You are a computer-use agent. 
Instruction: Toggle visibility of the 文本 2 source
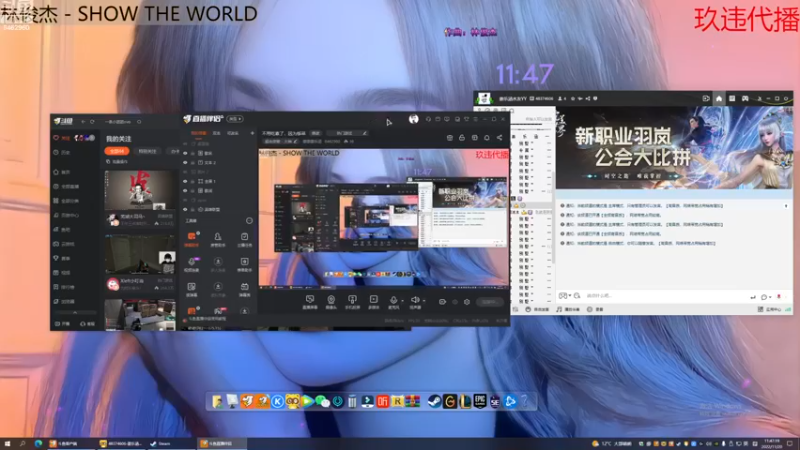tap(185, 163)
